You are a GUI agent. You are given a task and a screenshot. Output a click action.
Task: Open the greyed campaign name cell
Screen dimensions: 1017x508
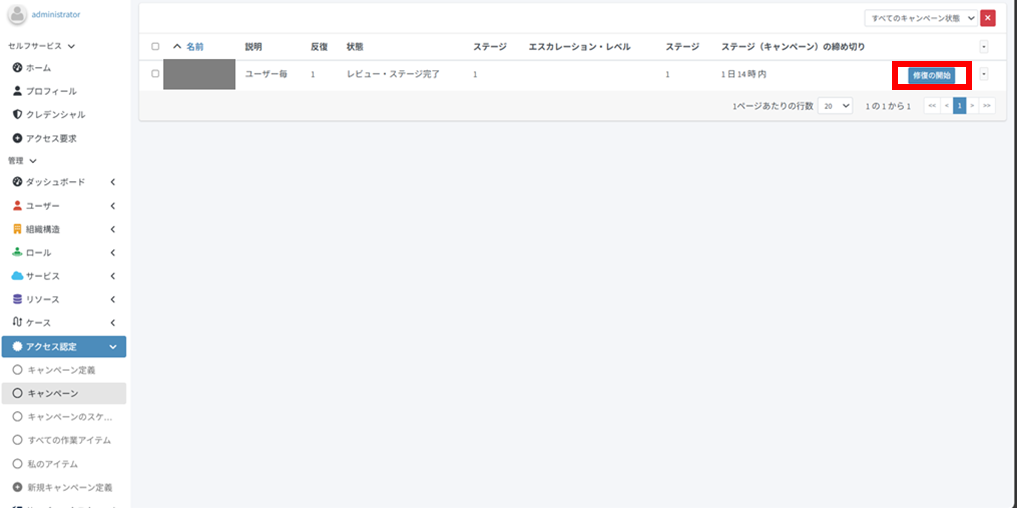[199, 74]
